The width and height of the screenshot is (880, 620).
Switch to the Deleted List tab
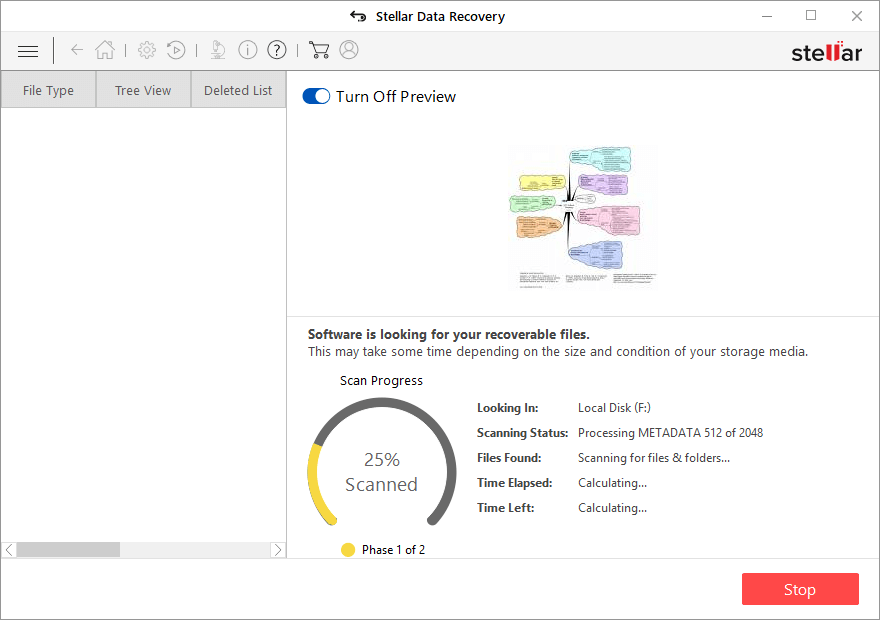tap(238, 90)
